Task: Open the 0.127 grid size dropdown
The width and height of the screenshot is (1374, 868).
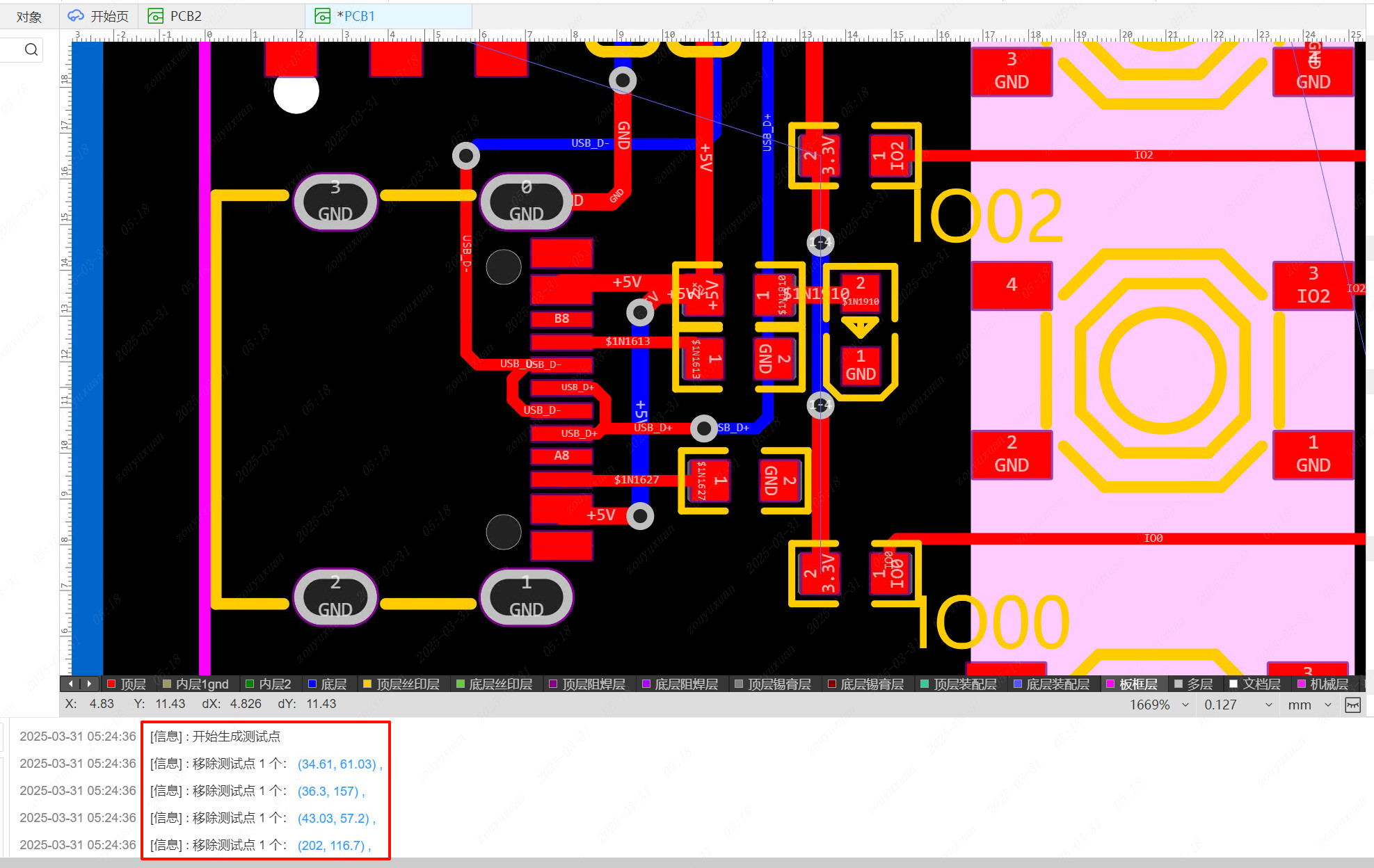Action: (1268, 705)
